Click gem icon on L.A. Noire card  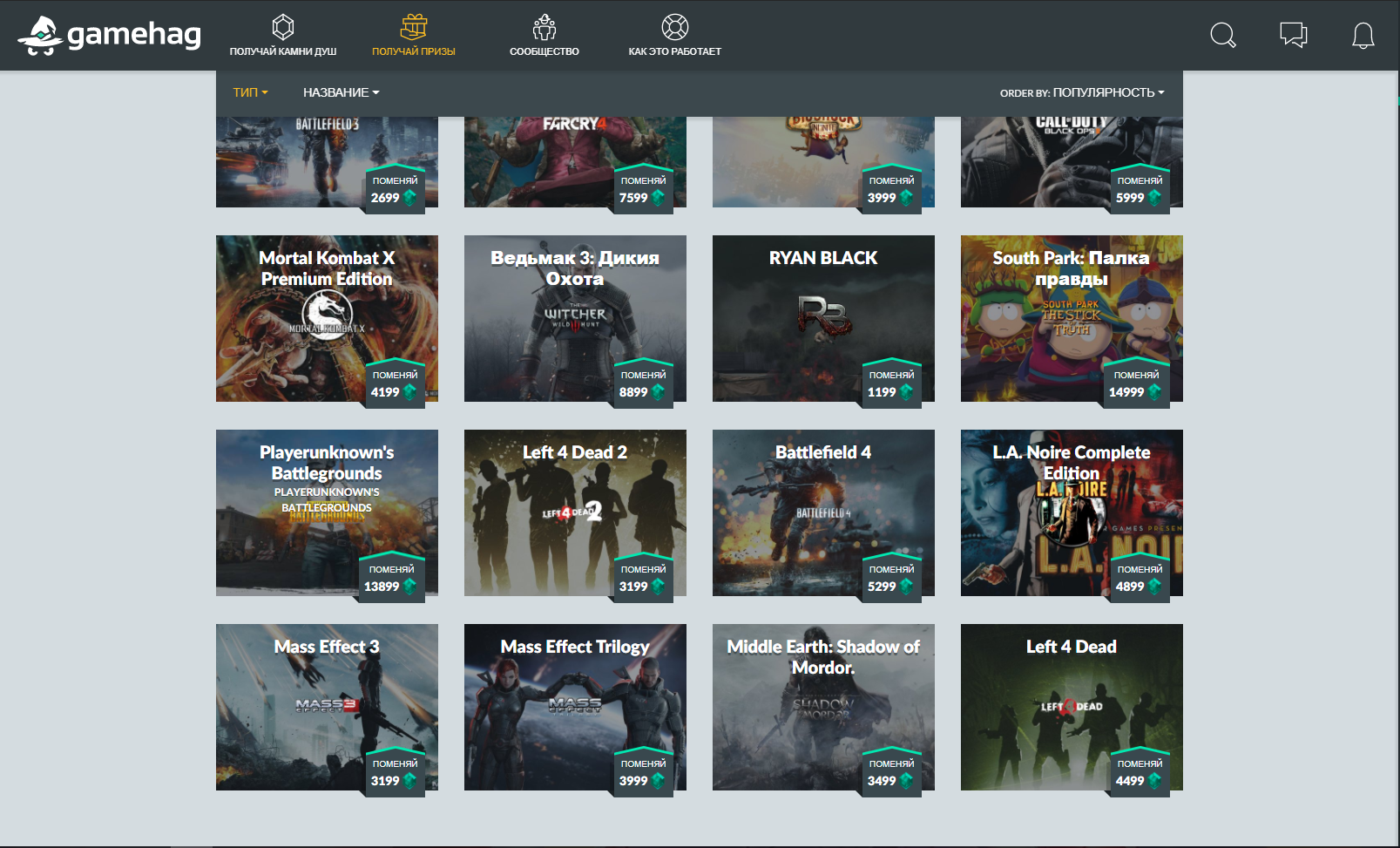coord(1154,587)
